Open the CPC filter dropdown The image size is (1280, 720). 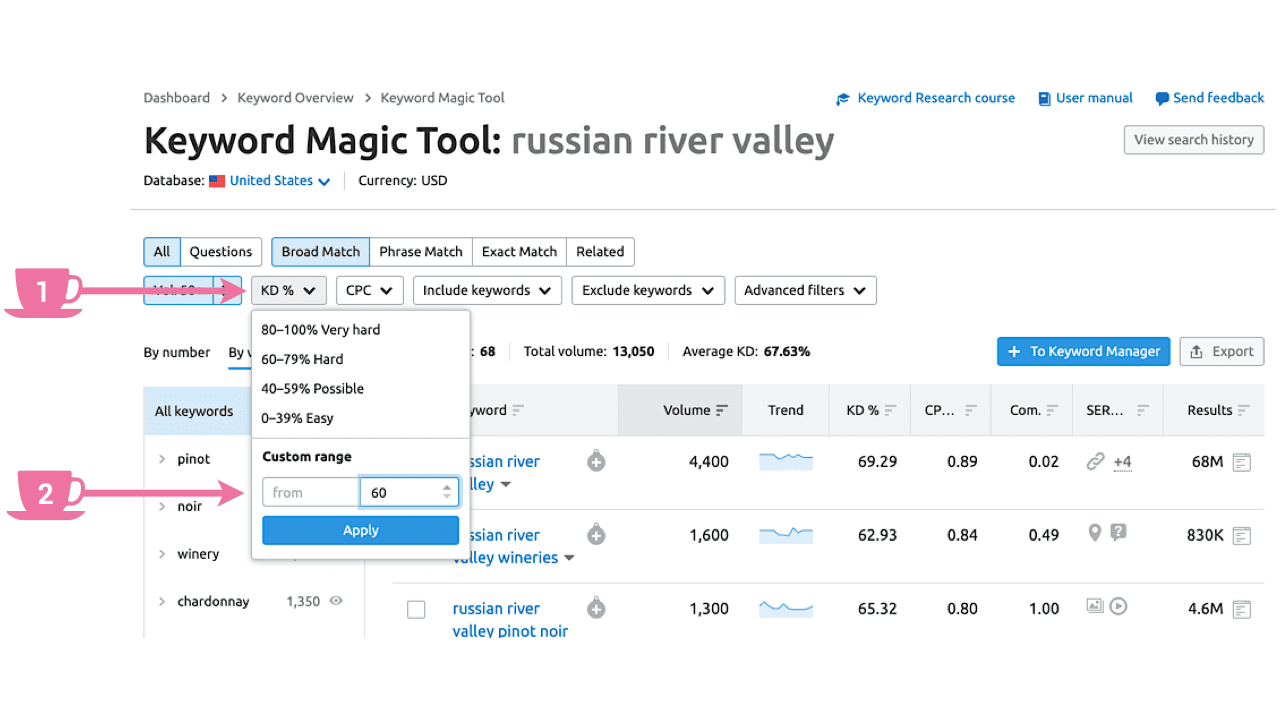[x=369, y=290]
